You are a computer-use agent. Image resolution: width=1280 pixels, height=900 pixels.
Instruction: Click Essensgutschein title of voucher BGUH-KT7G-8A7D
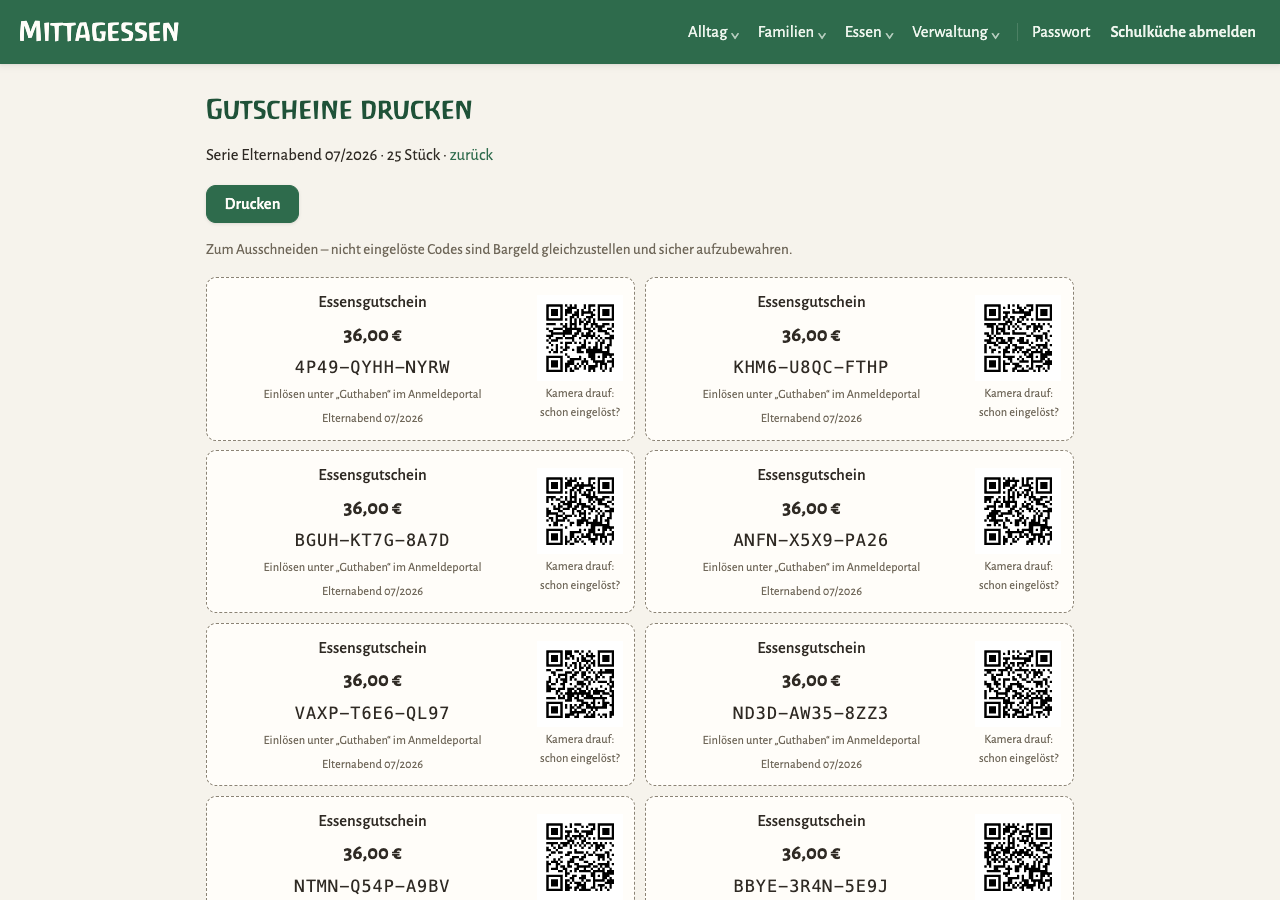click(372, 475)
